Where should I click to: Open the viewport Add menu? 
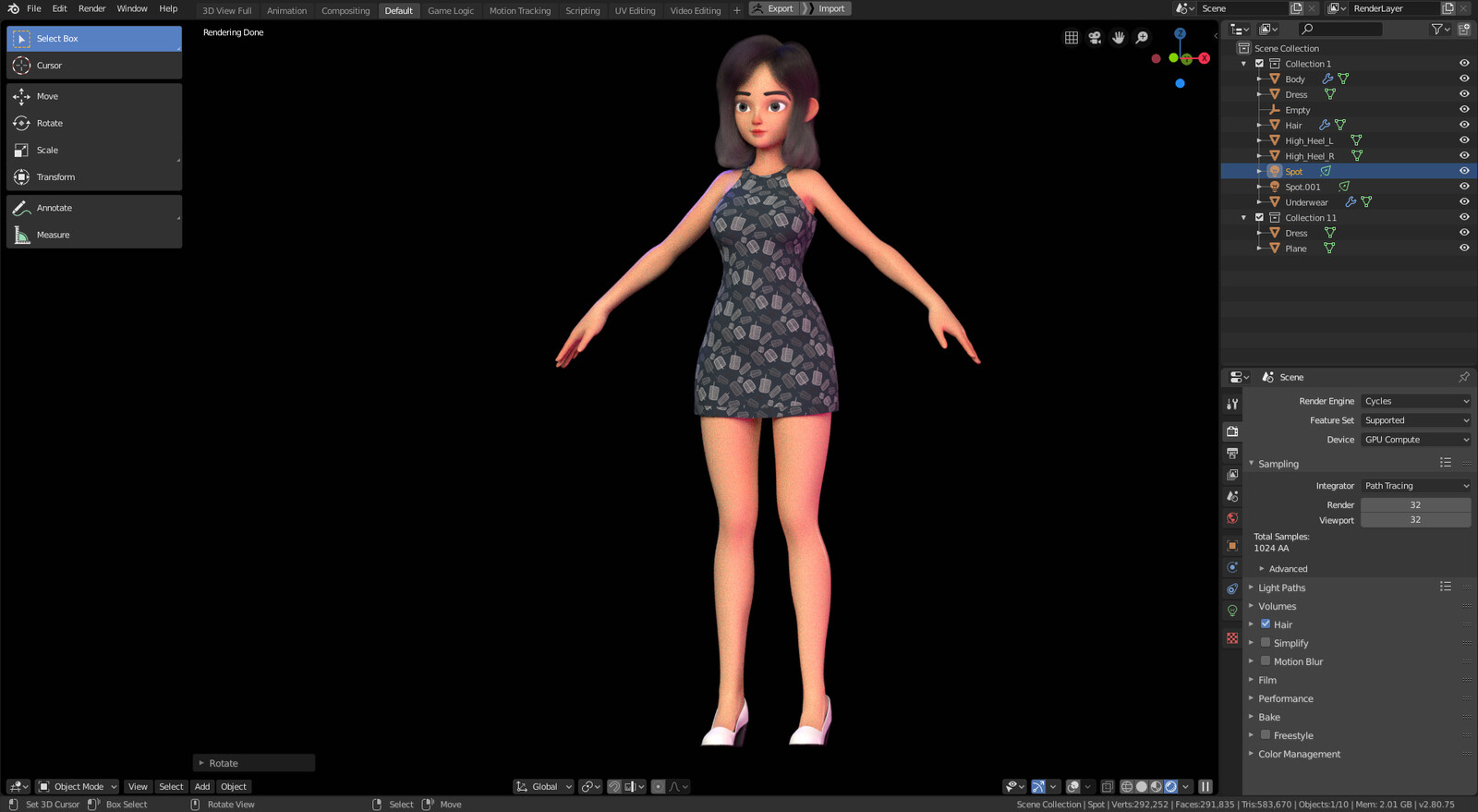click(202, 787)
